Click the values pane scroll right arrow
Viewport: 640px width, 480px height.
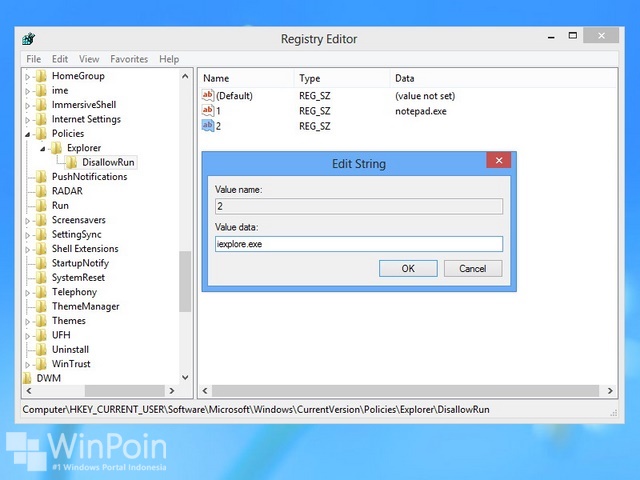coord(610,391)
